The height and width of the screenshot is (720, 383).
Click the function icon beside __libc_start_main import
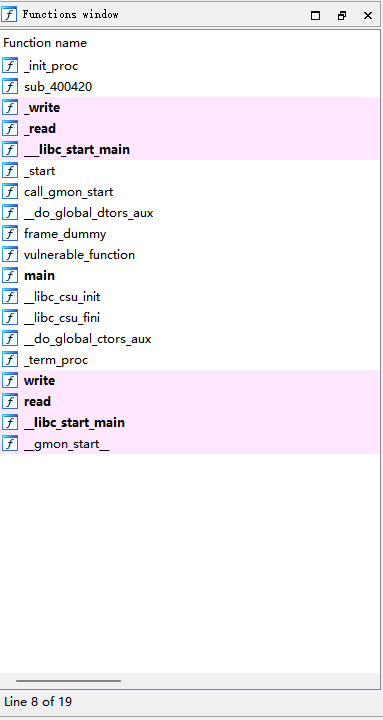[10, 423]
